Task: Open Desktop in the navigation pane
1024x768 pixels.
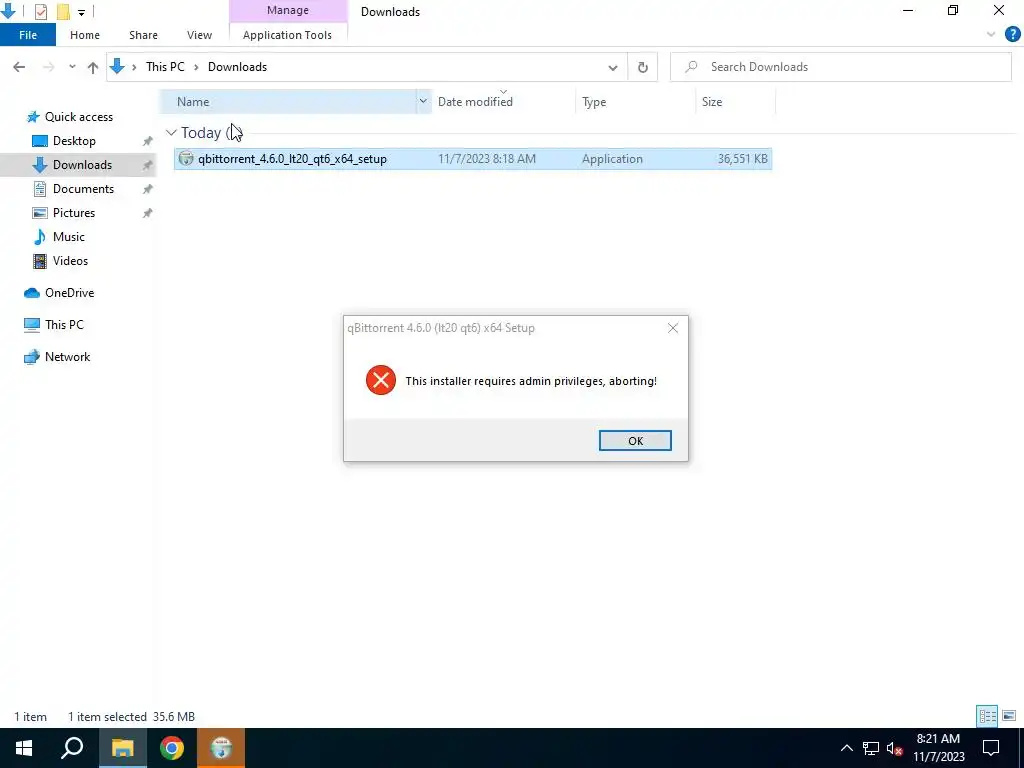Action: 74,140
